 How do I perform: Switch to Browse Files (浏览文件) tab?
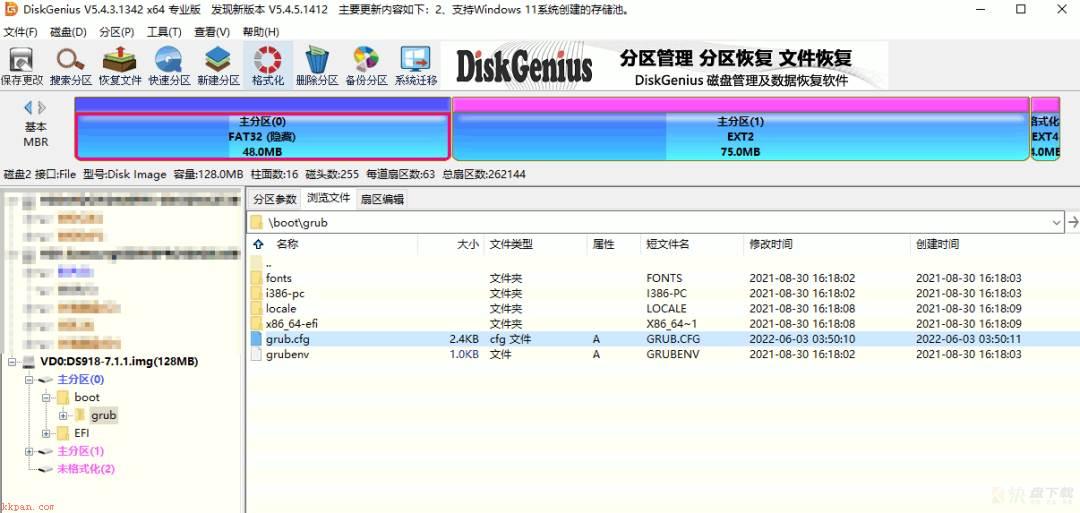(x=329, y=198)
